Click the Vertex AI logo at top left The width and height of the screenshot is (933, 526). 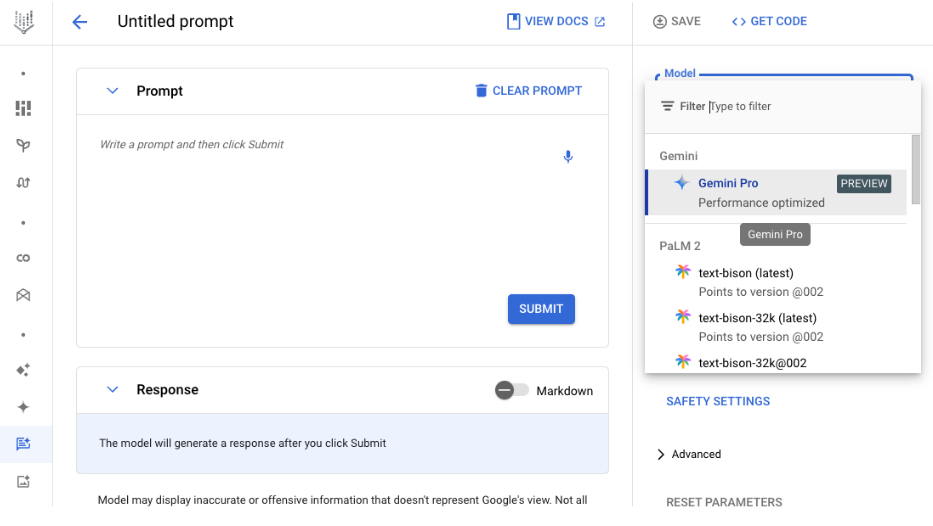pos(24,22)
